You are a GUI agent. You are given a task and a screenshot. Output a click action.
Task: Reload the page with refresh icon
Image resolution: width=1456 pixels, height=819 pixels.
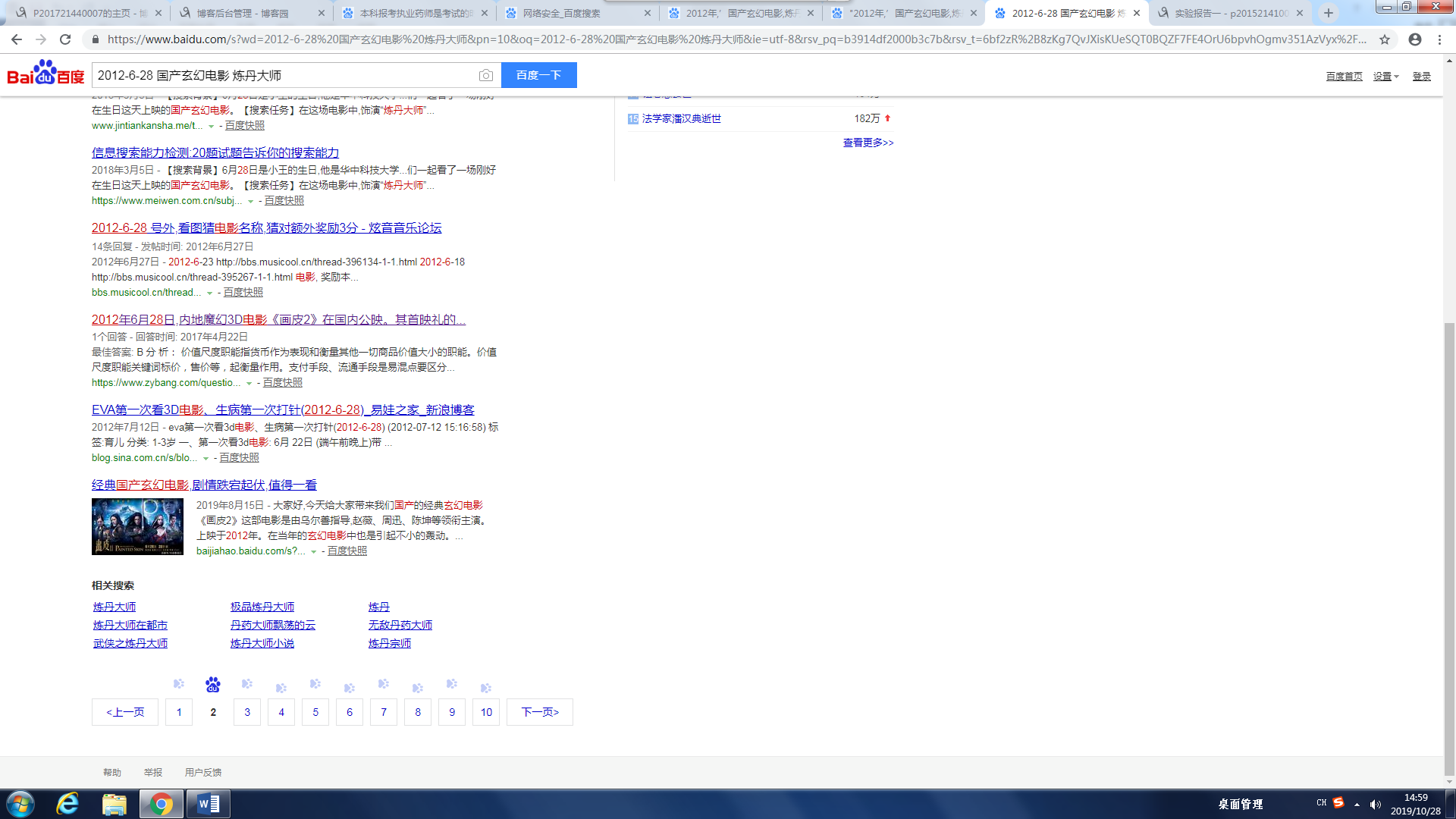coord(65,39)
